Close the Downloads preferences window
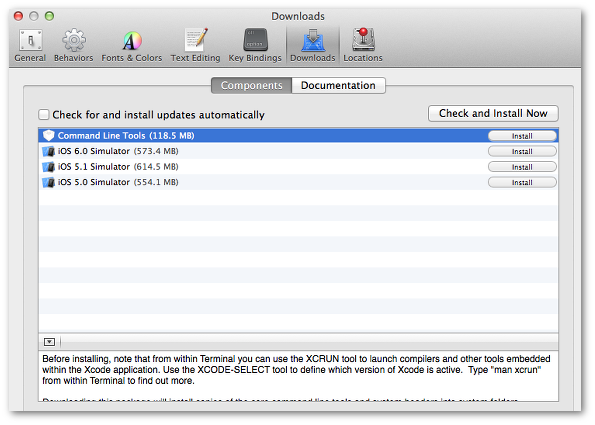The height and width of the screenshot is (425, 595). click(18, 16)
